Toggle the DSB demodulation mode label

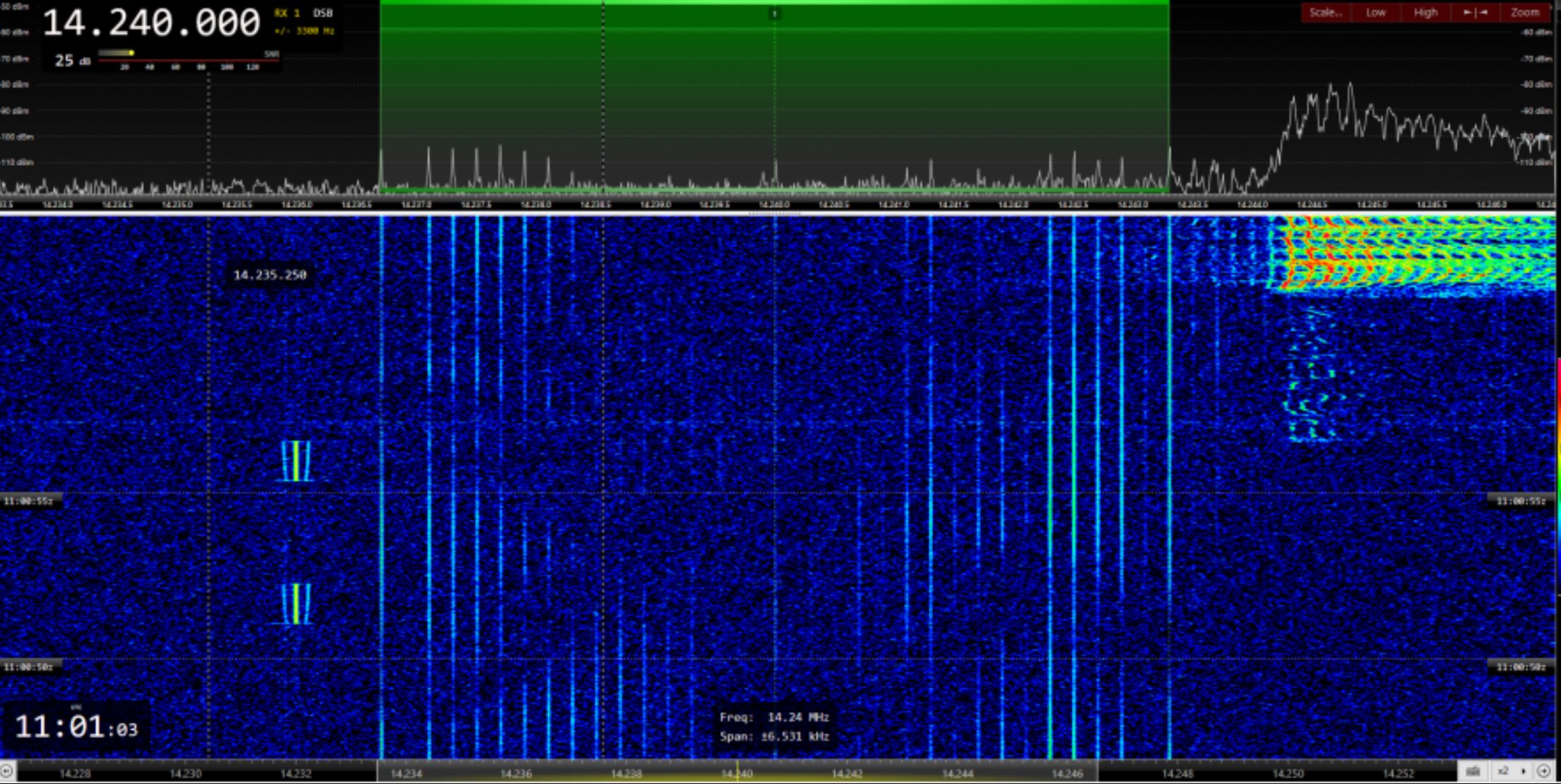click(323, 13)
